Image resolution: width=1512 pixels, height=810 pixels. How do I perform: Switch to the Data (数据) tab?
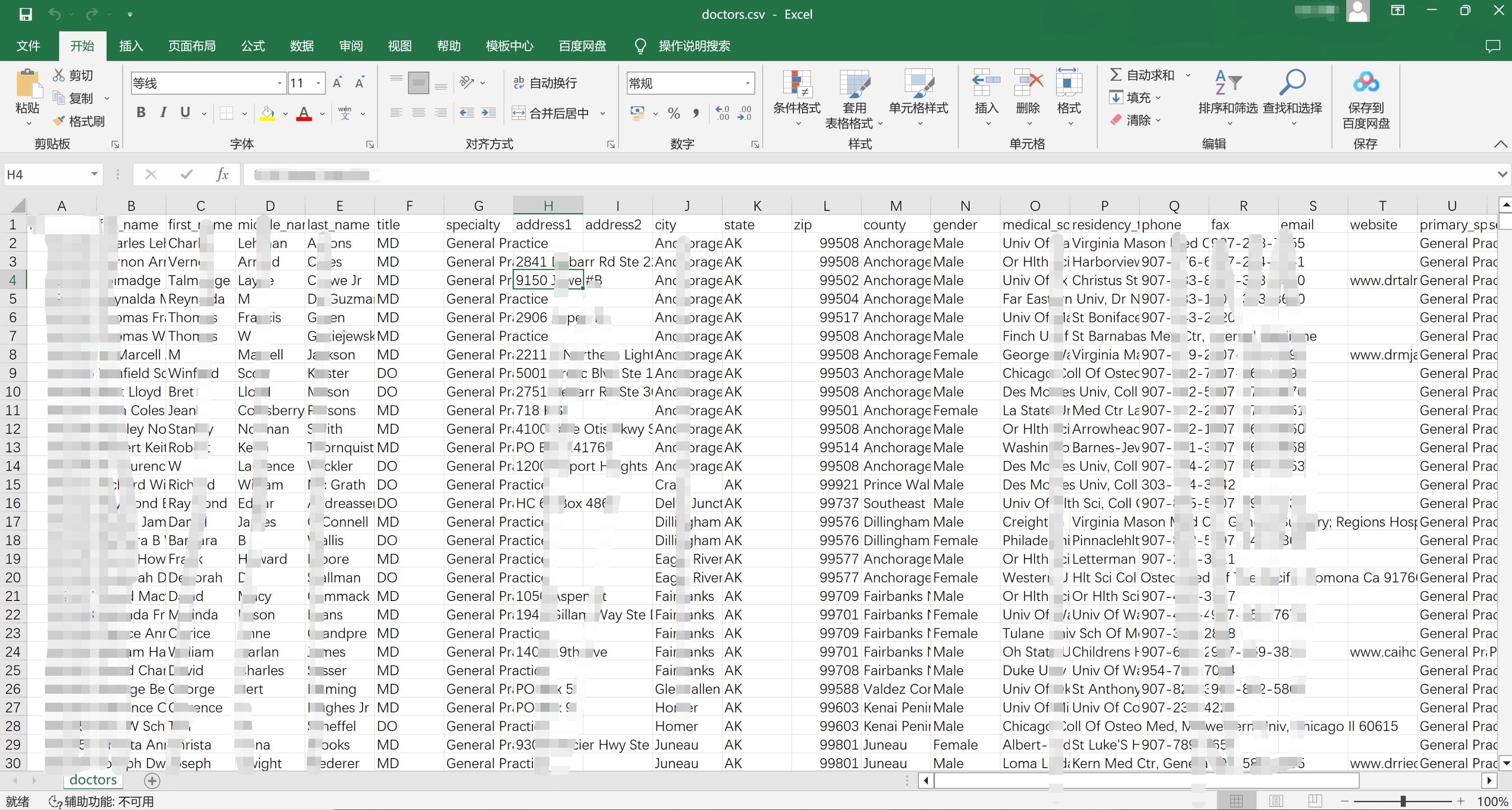point(302,46)
